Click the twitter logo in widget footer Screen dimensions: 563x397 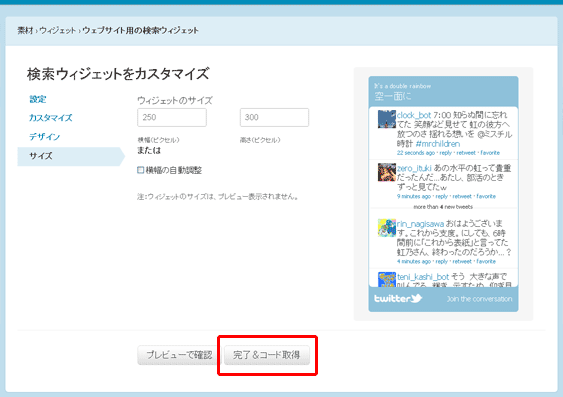click(398, 298)
